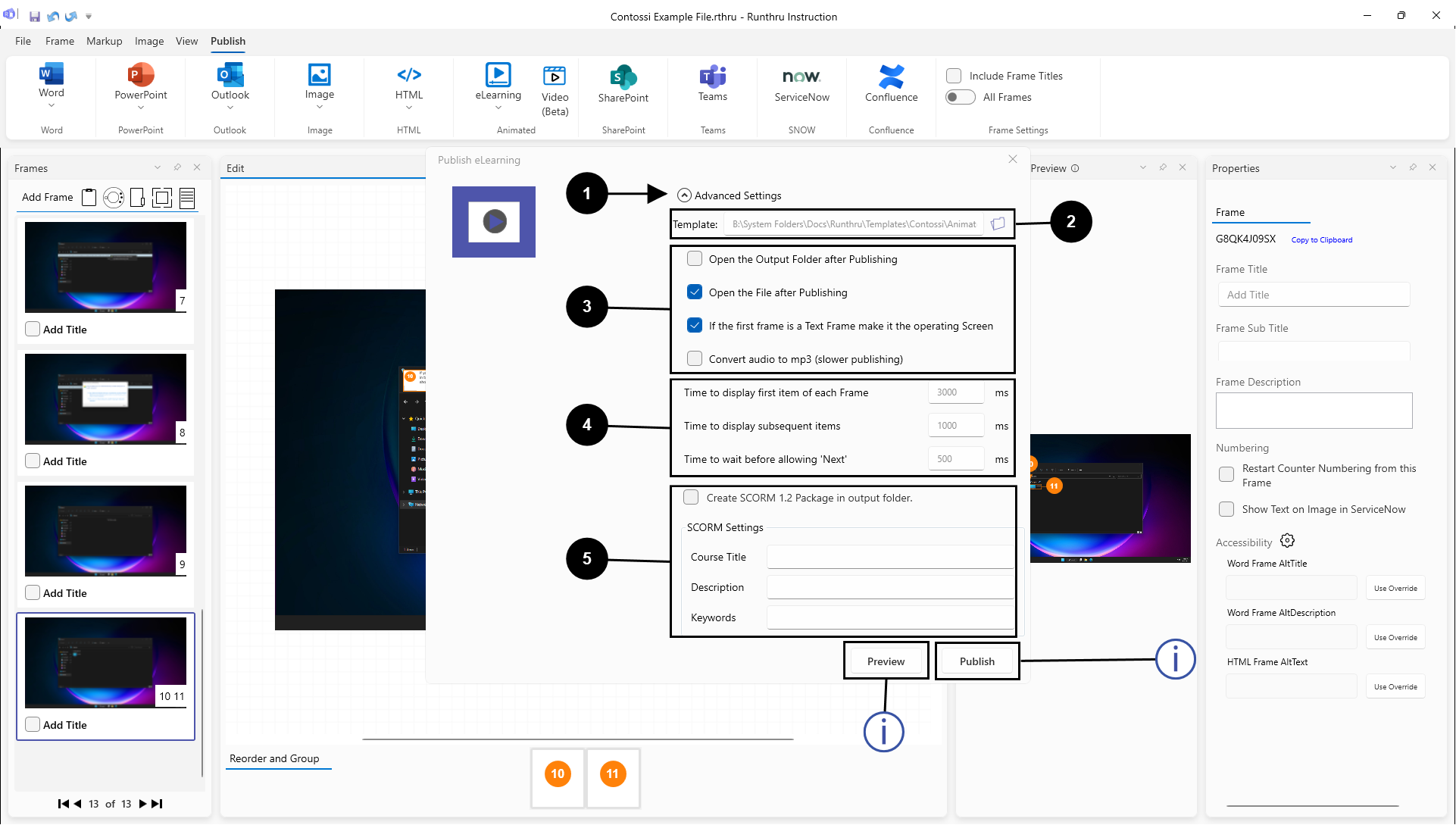Click the Publish button in dialog

click(976, 661)
